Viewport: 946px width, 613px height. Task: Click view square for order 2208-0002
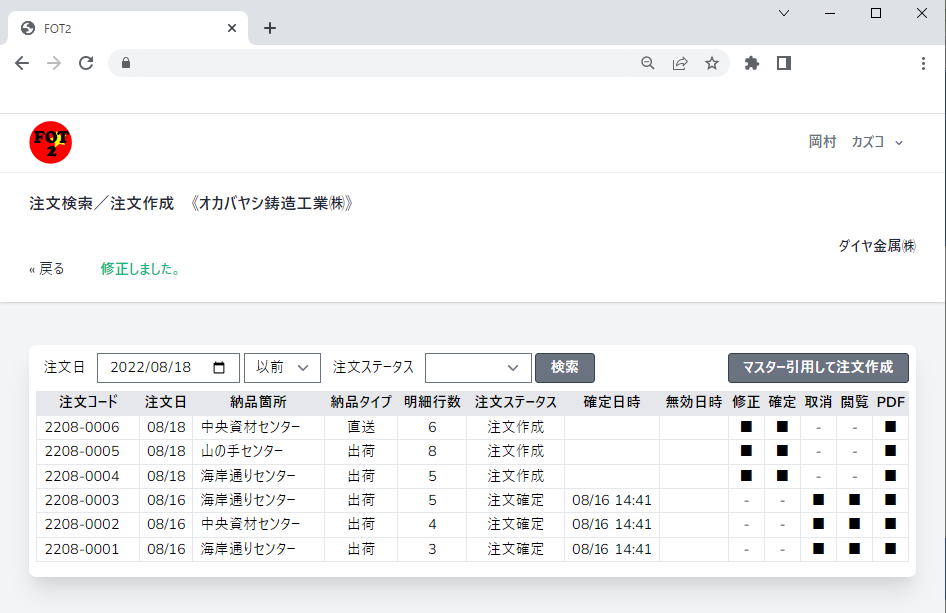pyautogui.click(x=854, y=524)
